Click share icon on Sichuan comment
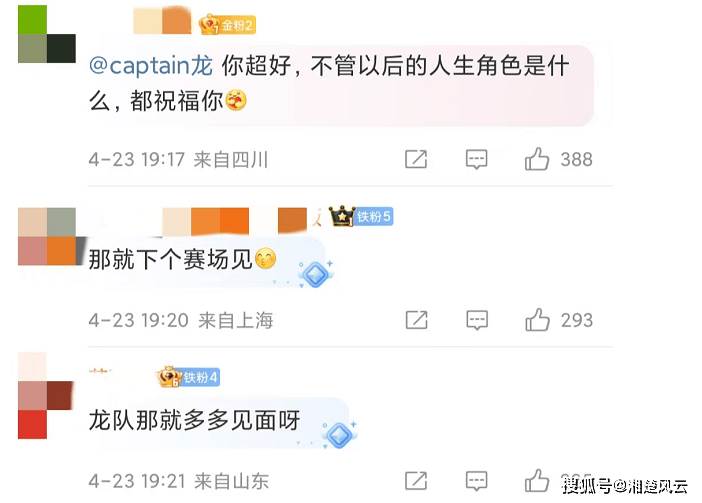 (x=416, y=159)
